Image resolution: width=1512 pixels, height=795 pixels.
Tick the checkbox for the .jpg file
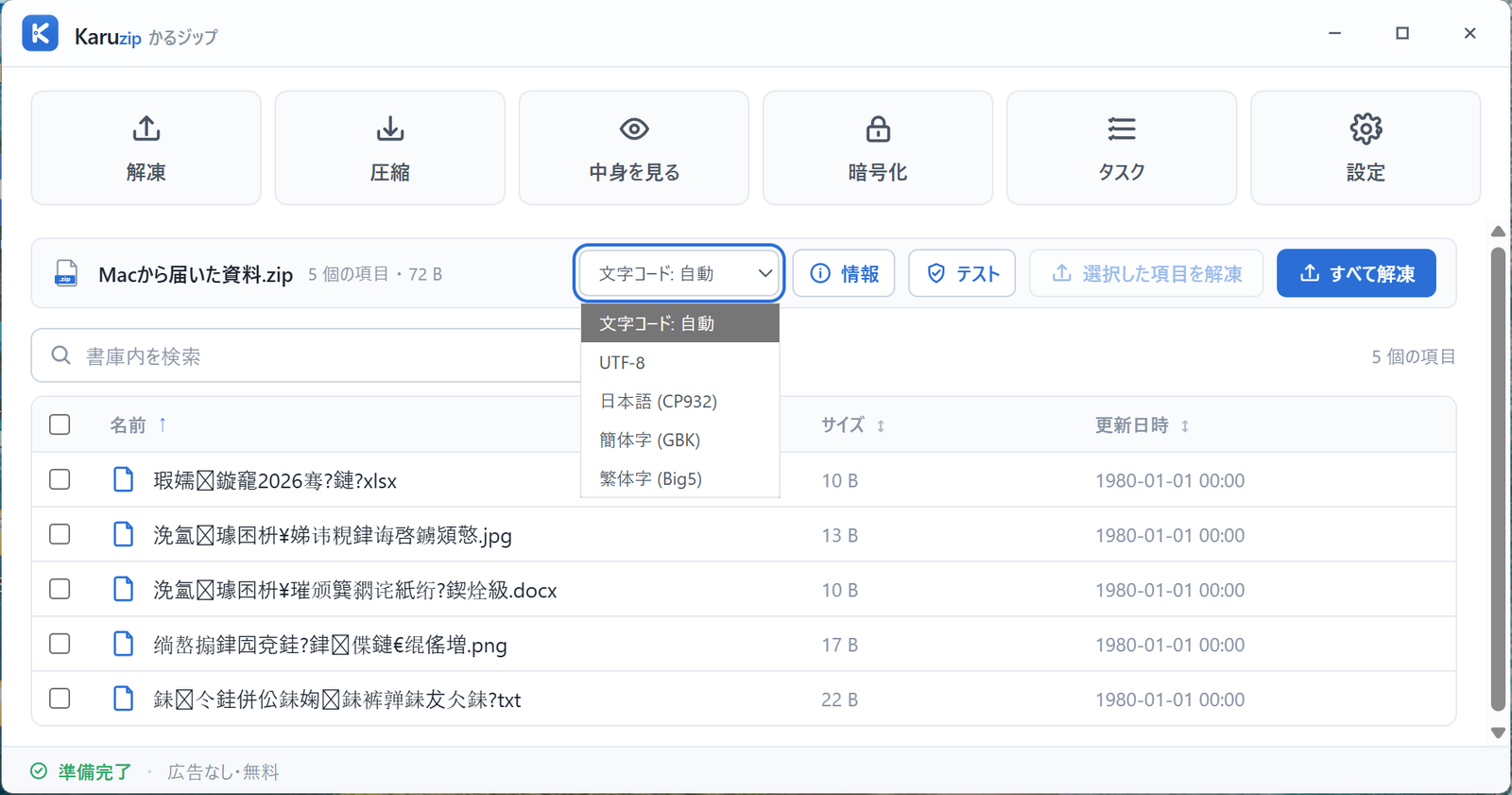coord(60,534)
